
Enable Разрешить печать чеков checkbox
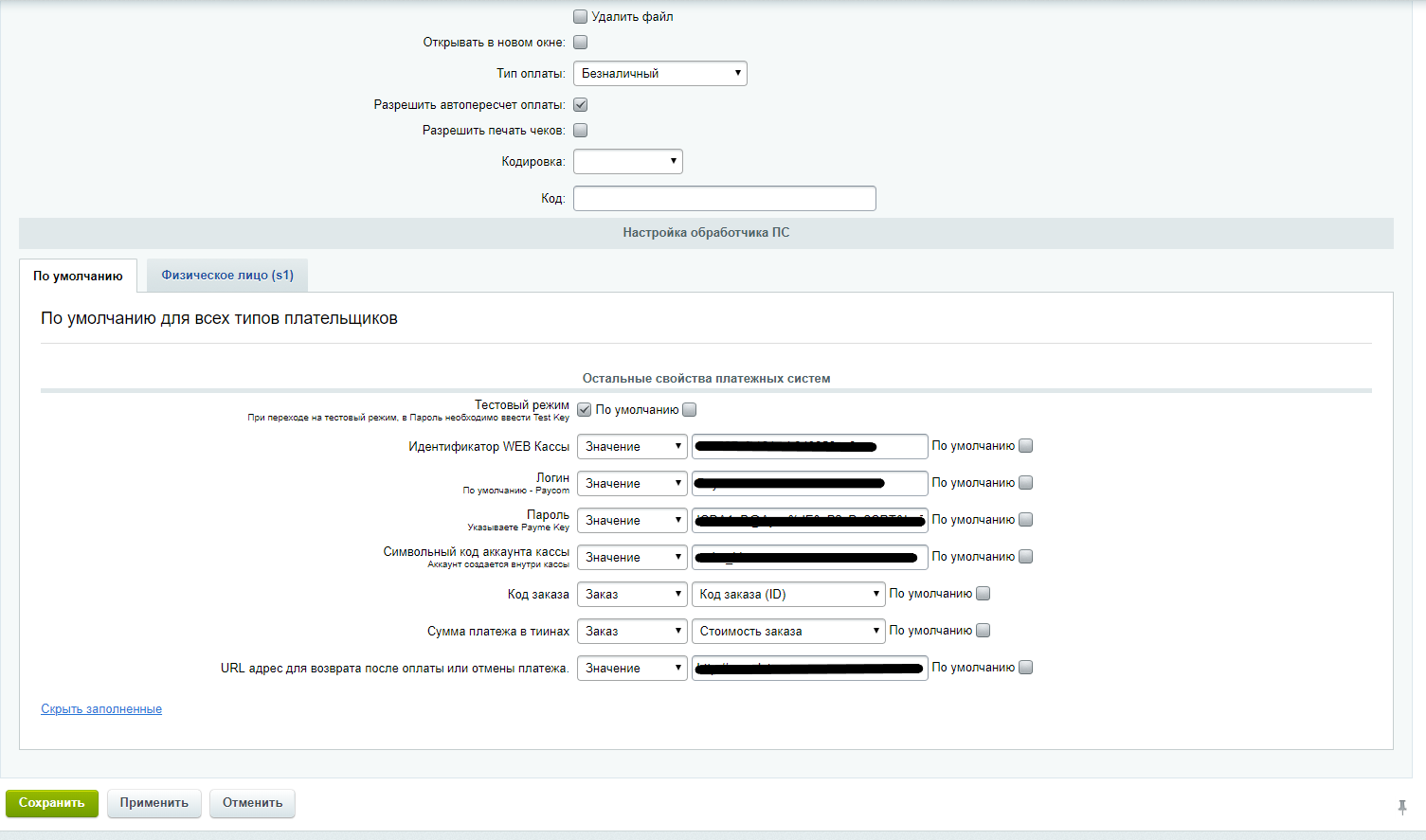(x=580, y=130)
